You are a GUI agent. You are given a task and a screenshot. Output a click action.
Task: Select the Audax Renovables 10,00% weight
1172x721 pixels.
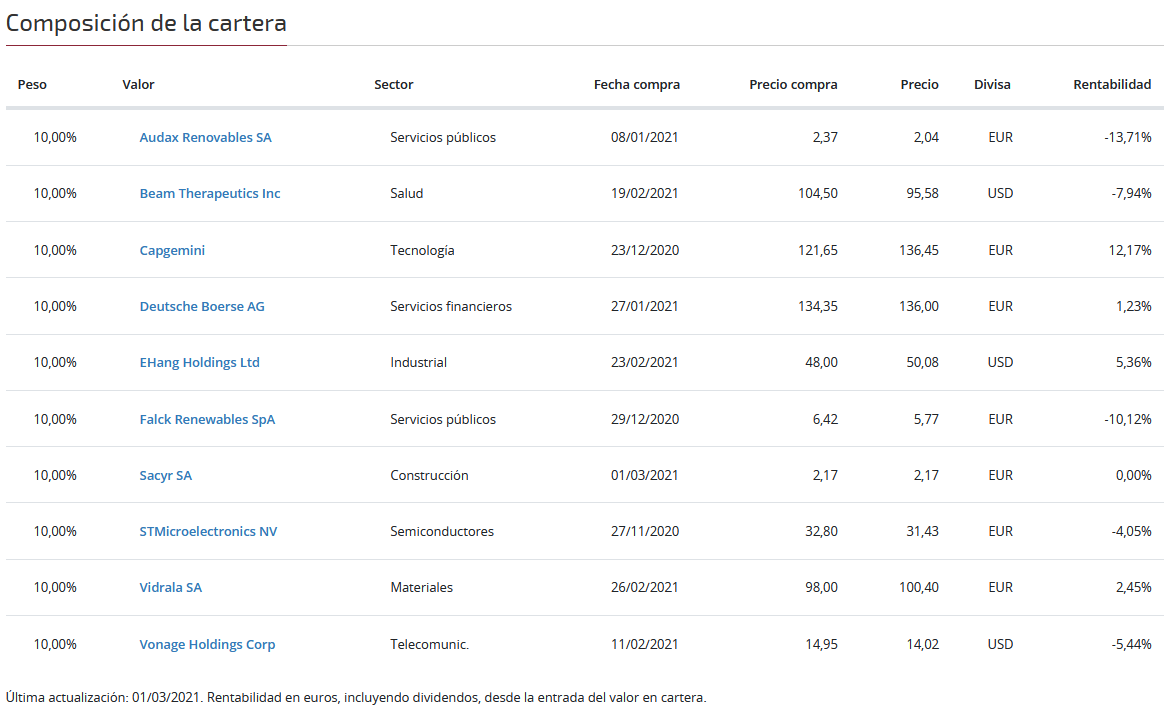tap(55, 137)
